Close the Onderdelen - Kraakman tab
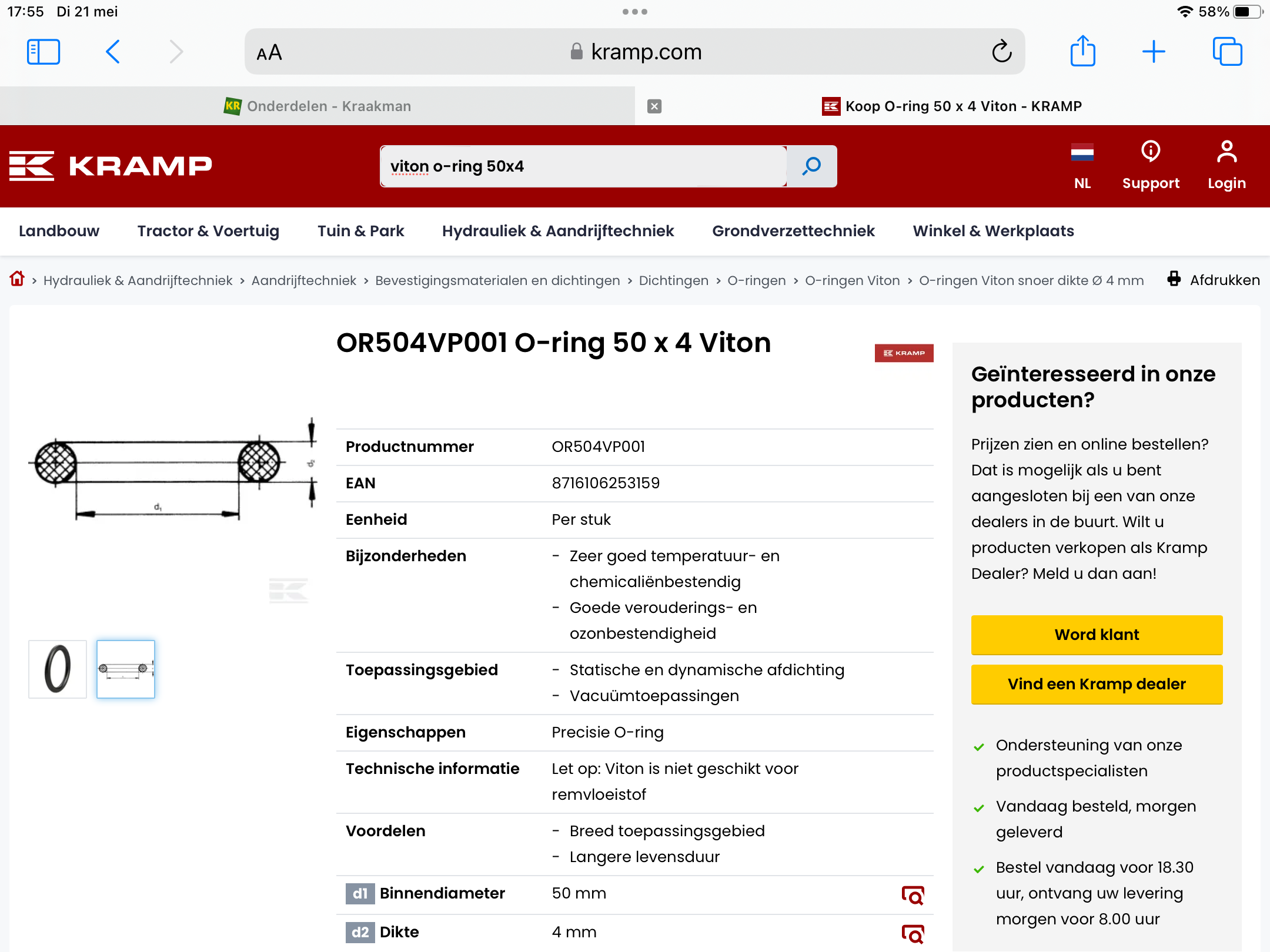Viewport: 1270px width, 952px height. coord(654,106)
